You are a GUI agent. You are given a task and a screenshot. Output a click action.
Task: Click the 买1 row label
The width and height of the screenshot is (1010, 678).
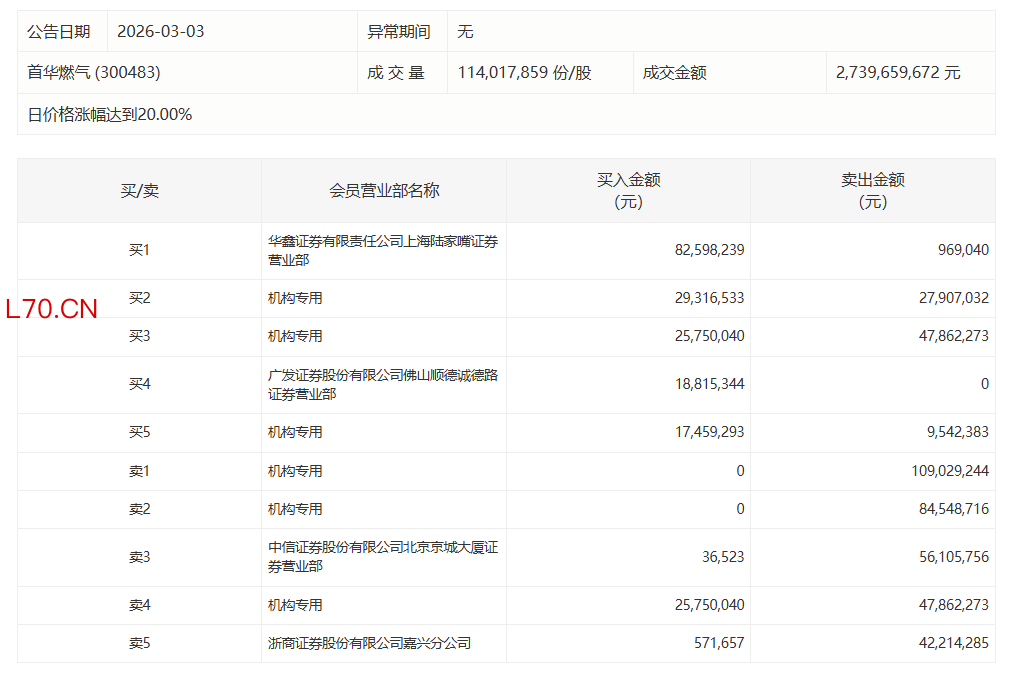click(x=139, y=251)
